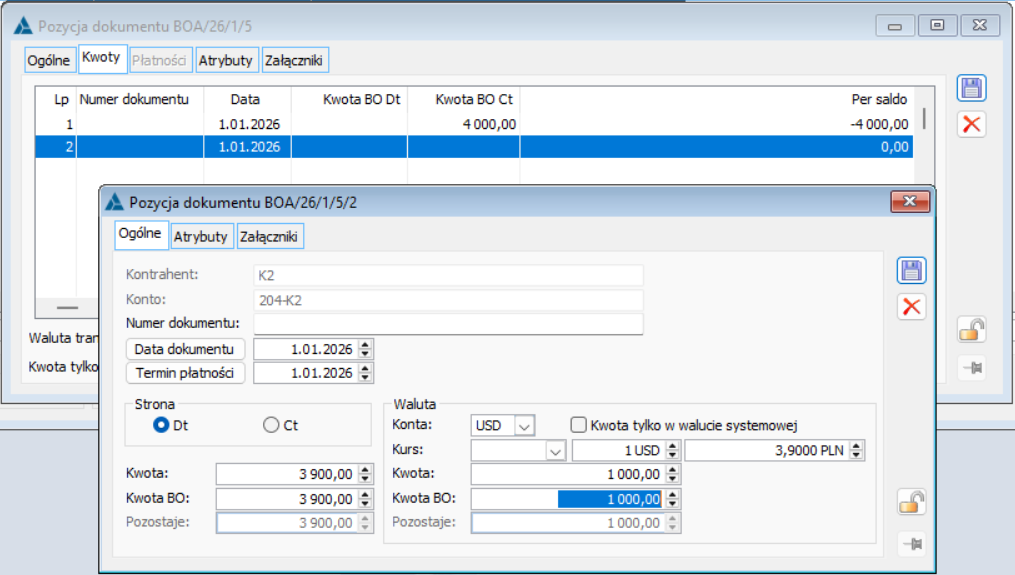The height and width of the screenshot is (575, 1015).
Task: Select table row 1 with 4 000,00 Kwota BO Ct
Action: tap(474, 124)
